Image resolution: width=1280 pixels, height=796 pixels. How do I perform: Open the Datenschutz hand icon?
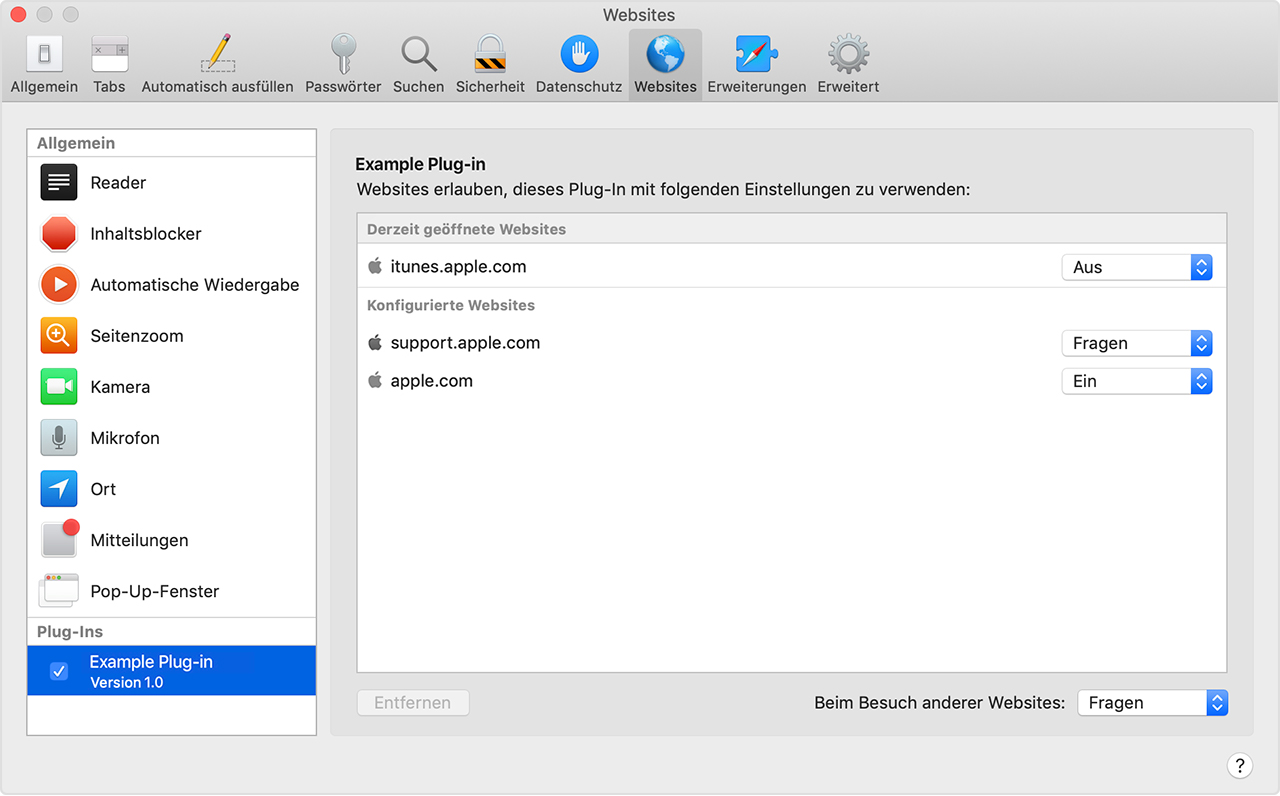[579, 53]
